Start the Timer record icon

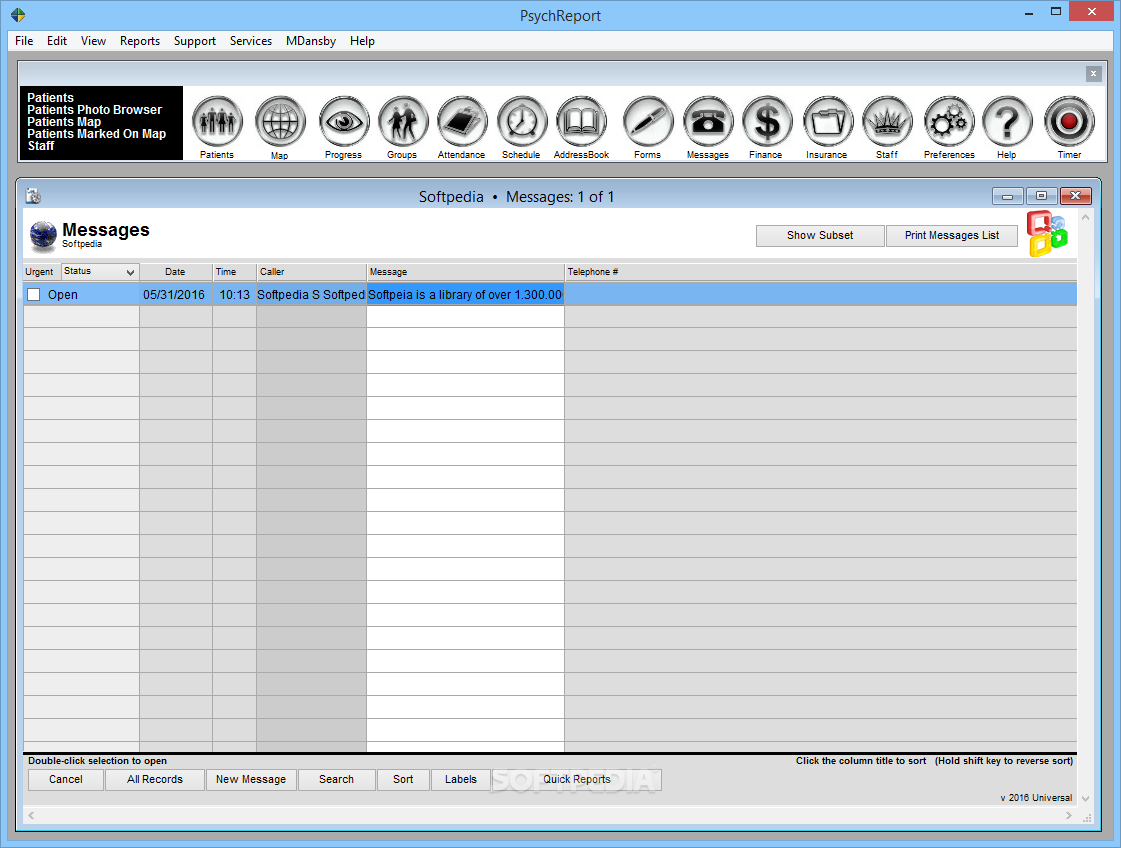pos(1069,121)
